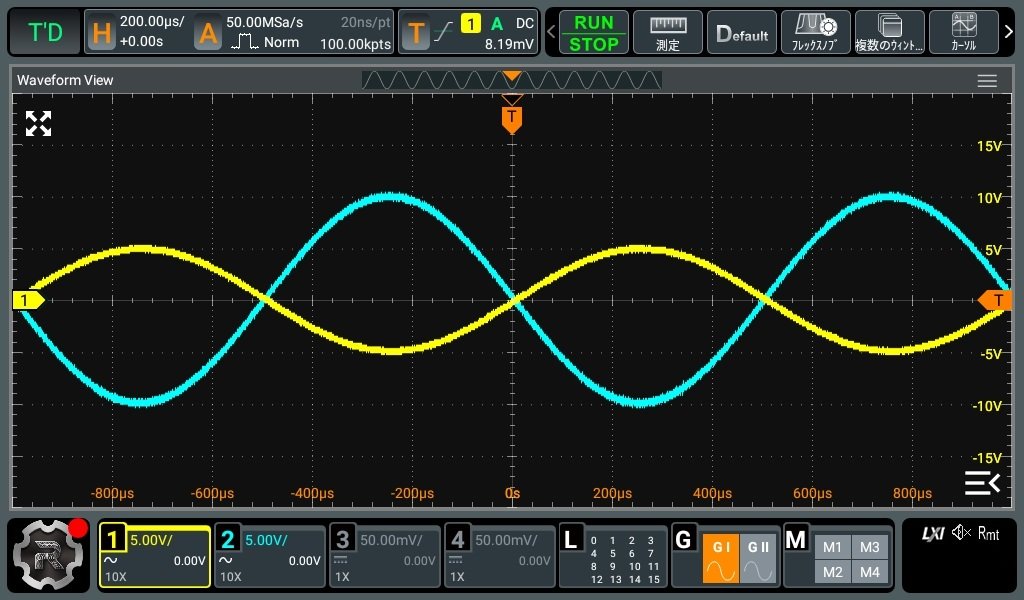Click the right arrow of the toolbar
The width and height of the screenshot is (1024, 600).
tap(1009, 31)
